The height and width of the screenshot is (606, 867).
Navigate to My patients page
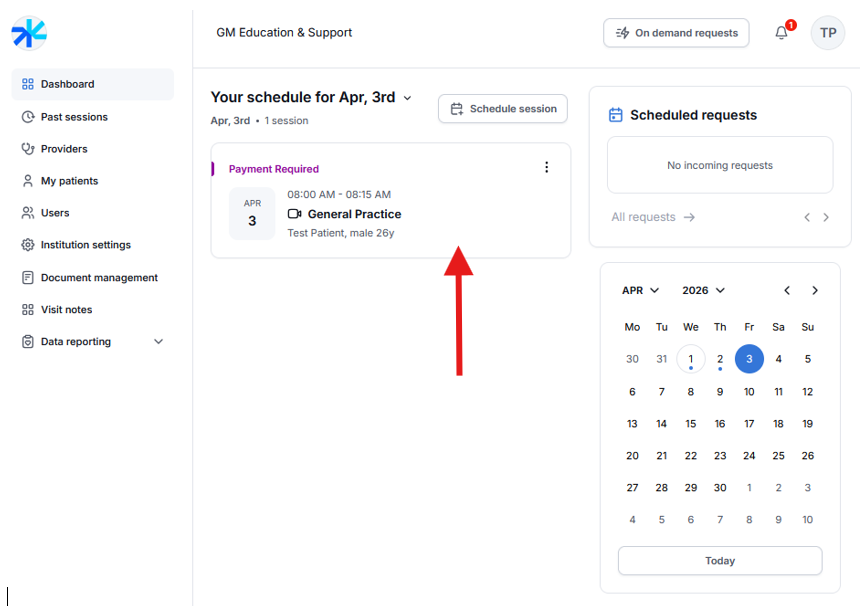pyautogui.click(x=69, y=181)
